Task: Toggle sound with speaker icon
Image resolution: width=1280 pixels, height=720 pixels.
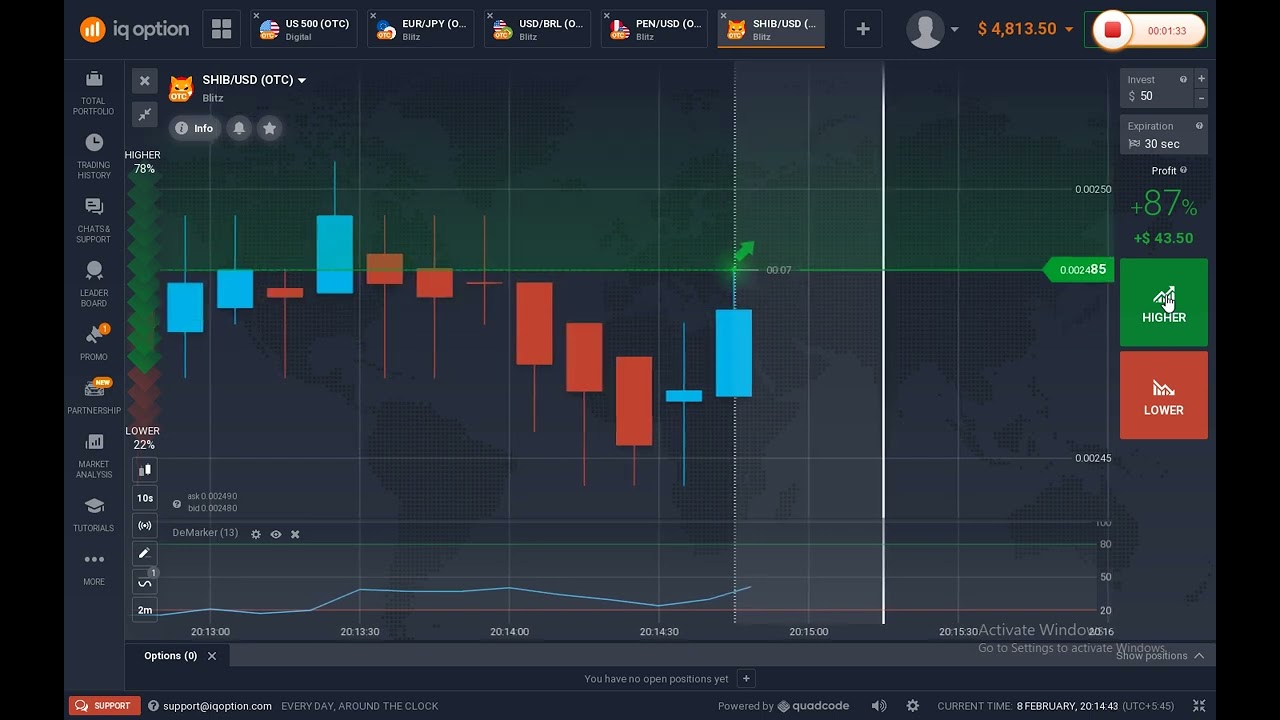Action: coord(879,706)
